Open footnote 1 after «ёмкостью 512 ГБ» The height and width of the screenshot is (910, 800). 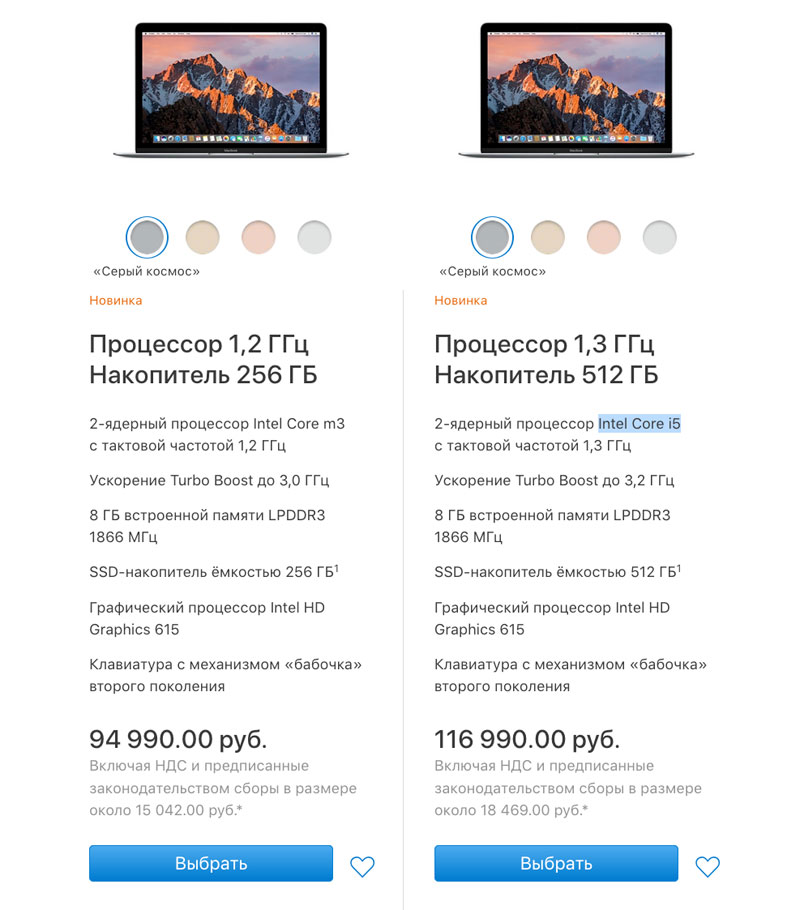tap(680, 567)
